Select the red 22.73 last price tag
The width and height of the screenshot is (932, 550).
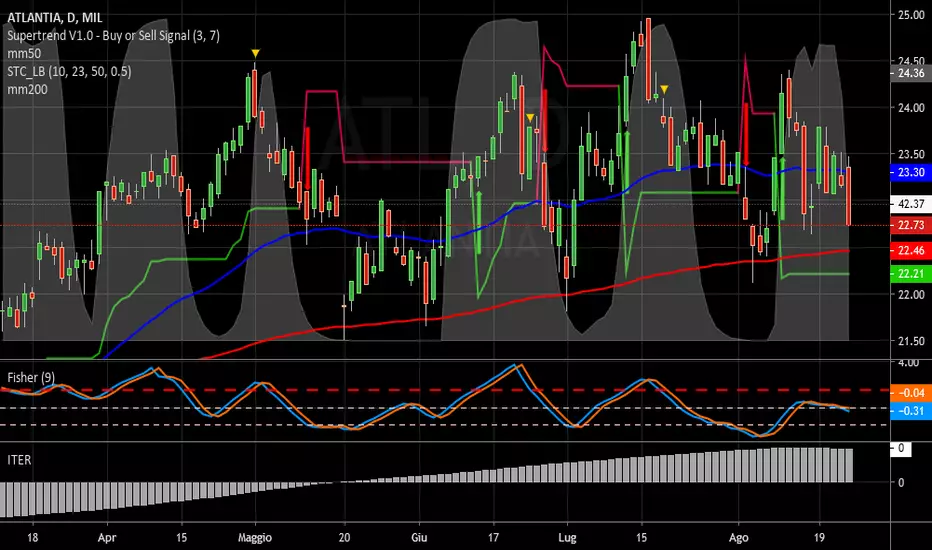tap(911, 225)
